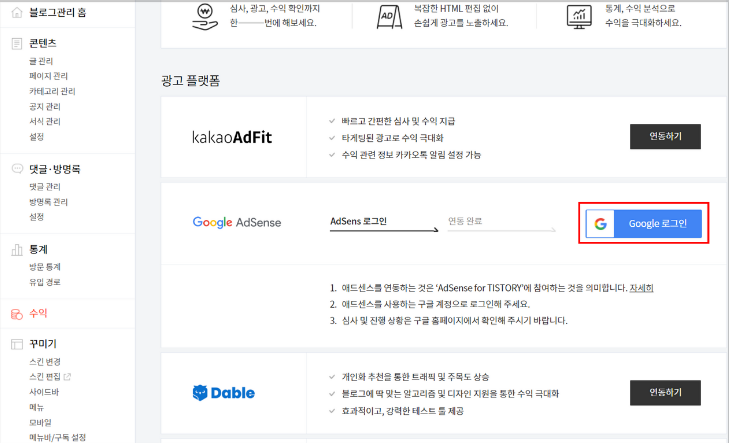Click text 수익 관련 정보 카카오톡 알림 설정 가능
The height and width of the screenshot is (443, 729).
point(411,155)
